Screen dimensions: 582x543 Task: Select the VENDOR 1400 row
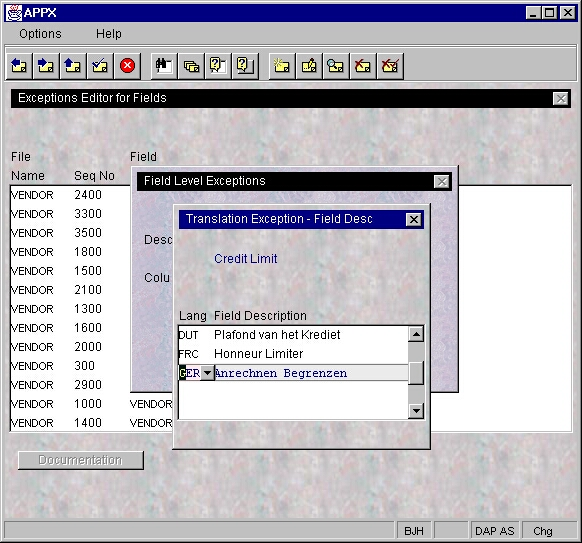92,423
